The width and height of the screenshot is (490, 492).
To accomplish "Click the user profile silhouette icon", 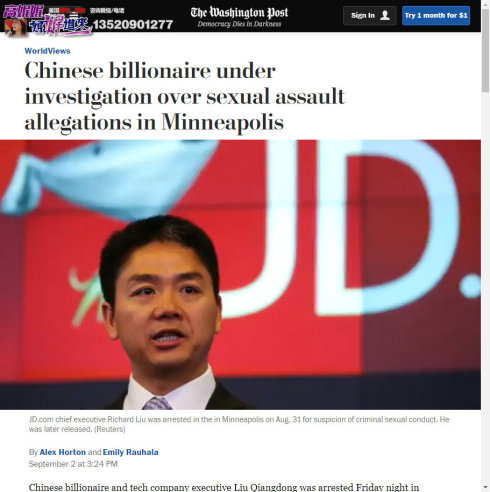I will point(385,15).
